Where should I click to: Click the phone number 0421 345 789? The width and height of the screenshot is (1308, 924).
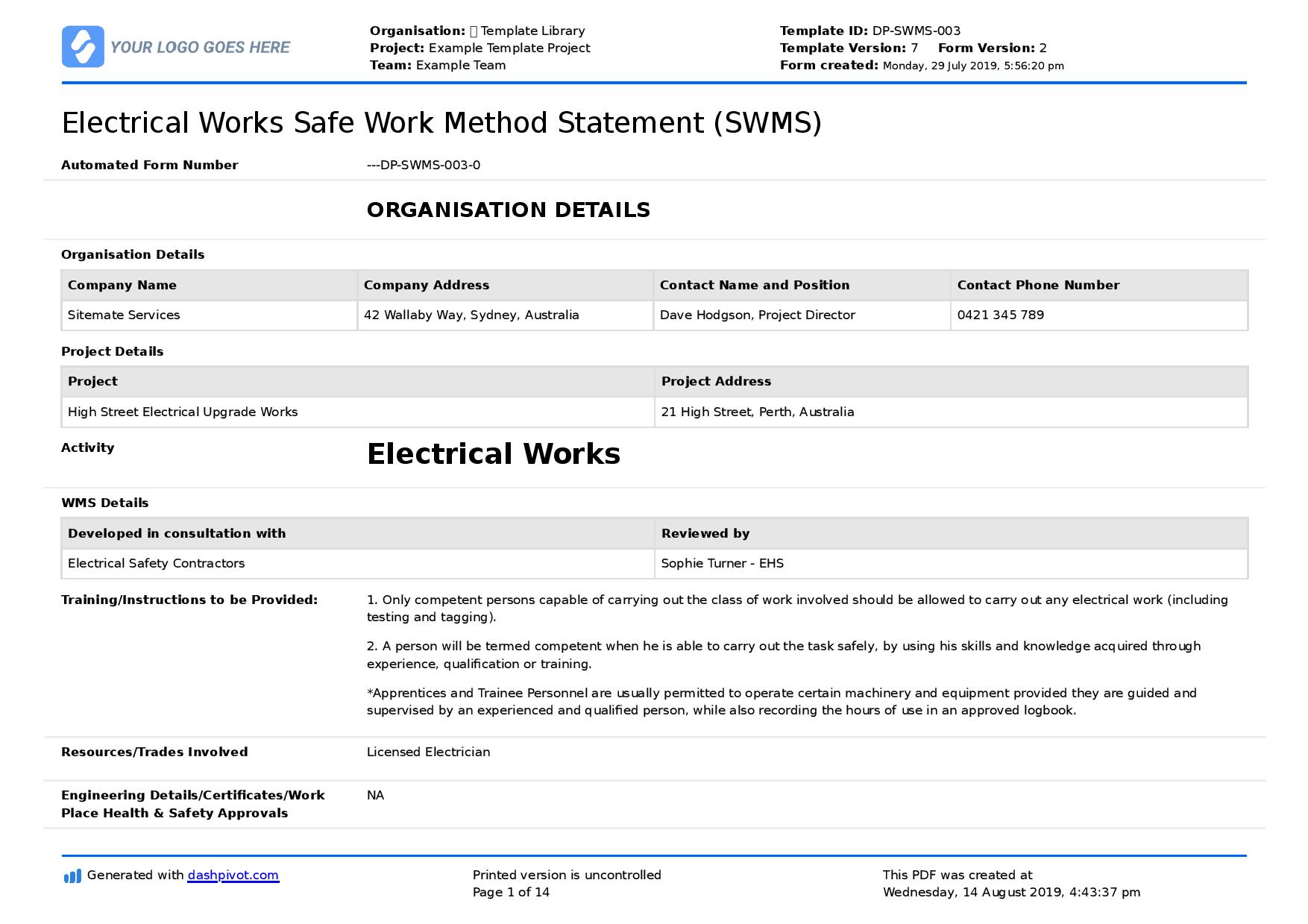1000,315
